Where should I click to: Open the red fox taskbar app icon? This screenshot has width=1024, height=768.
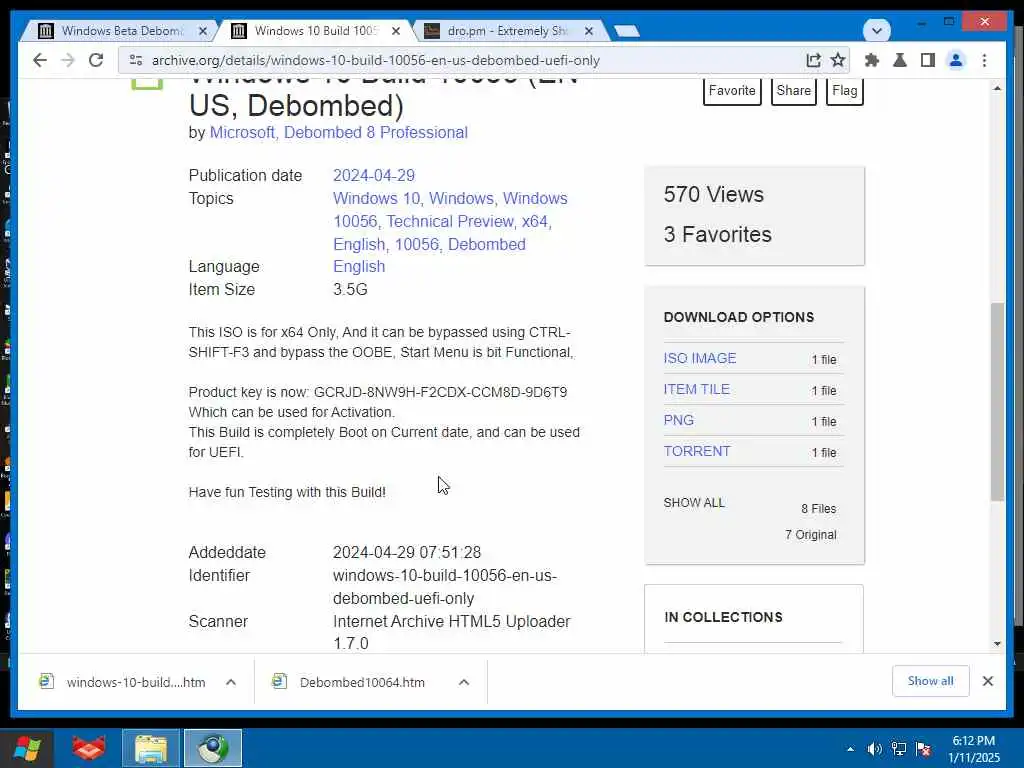tap(89, 748)
